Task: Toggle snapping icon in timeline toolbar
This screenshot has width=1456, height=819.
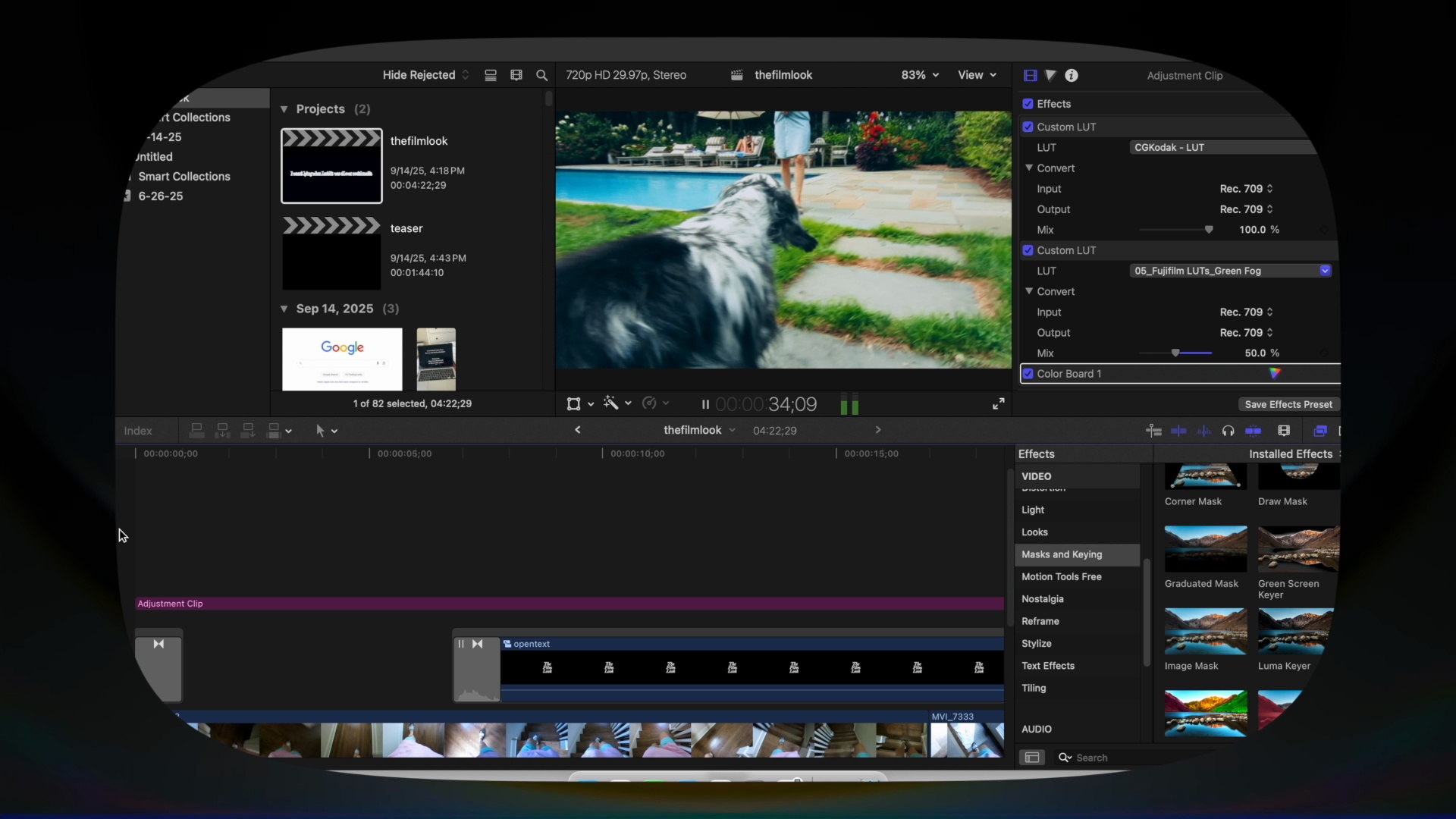Action: [1254, 431]
